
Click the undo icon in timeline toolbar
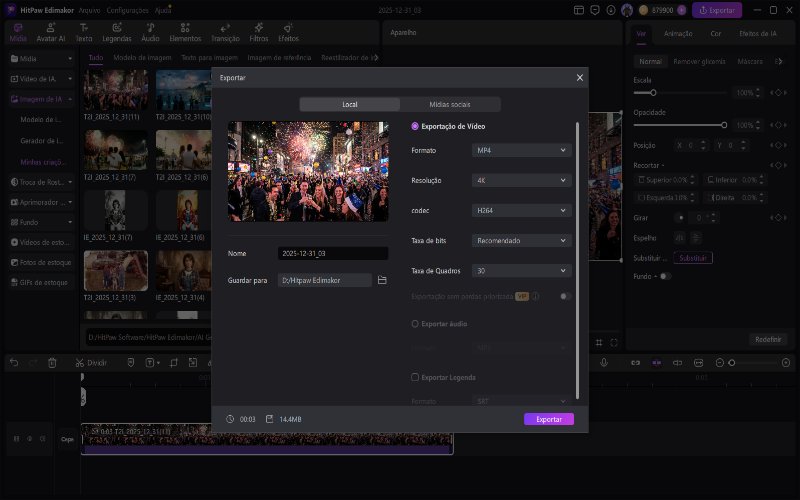pos(14,363)
